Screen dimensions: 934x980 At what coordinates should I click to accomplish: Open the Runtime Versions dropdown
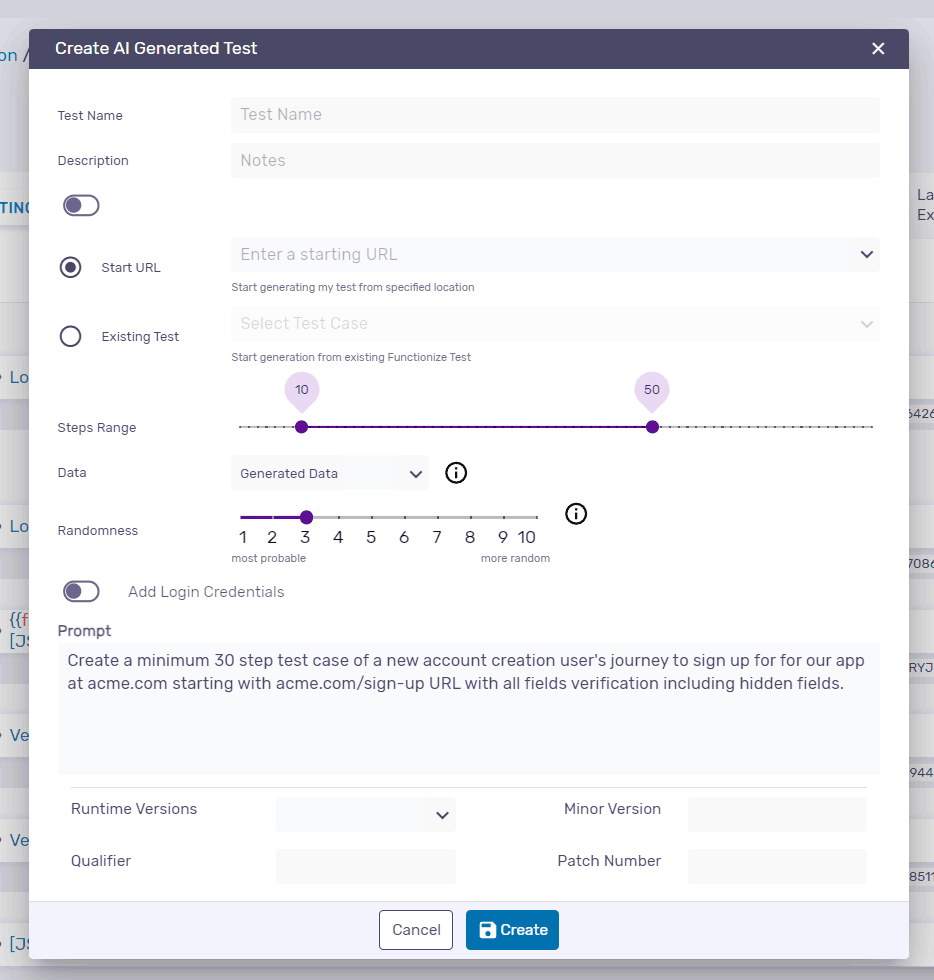point(365,814)
